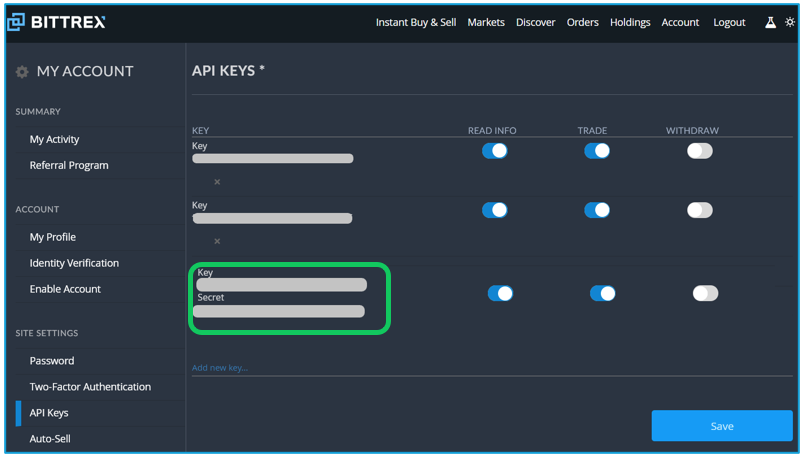This screenshot has width=803, height=458.
Task: Select API Keys in sidebar
Action: tap(49, 413)
